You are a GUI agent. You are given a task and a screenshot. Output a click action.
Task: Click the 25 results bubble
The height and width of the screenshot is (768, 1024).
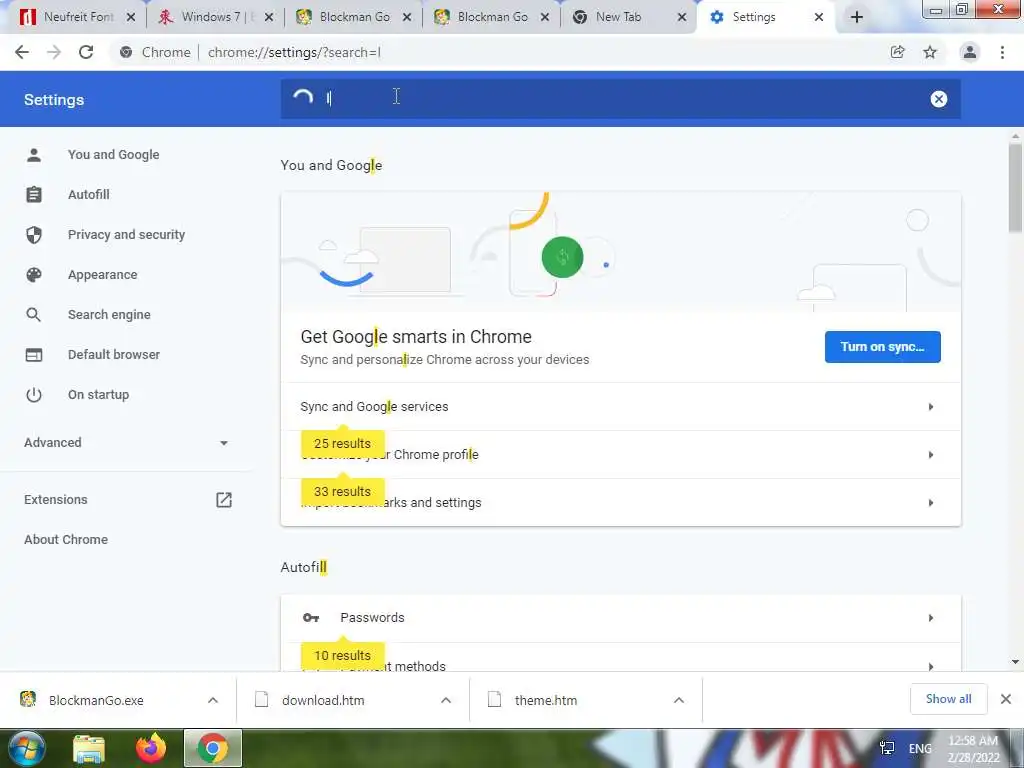[342, 443]
